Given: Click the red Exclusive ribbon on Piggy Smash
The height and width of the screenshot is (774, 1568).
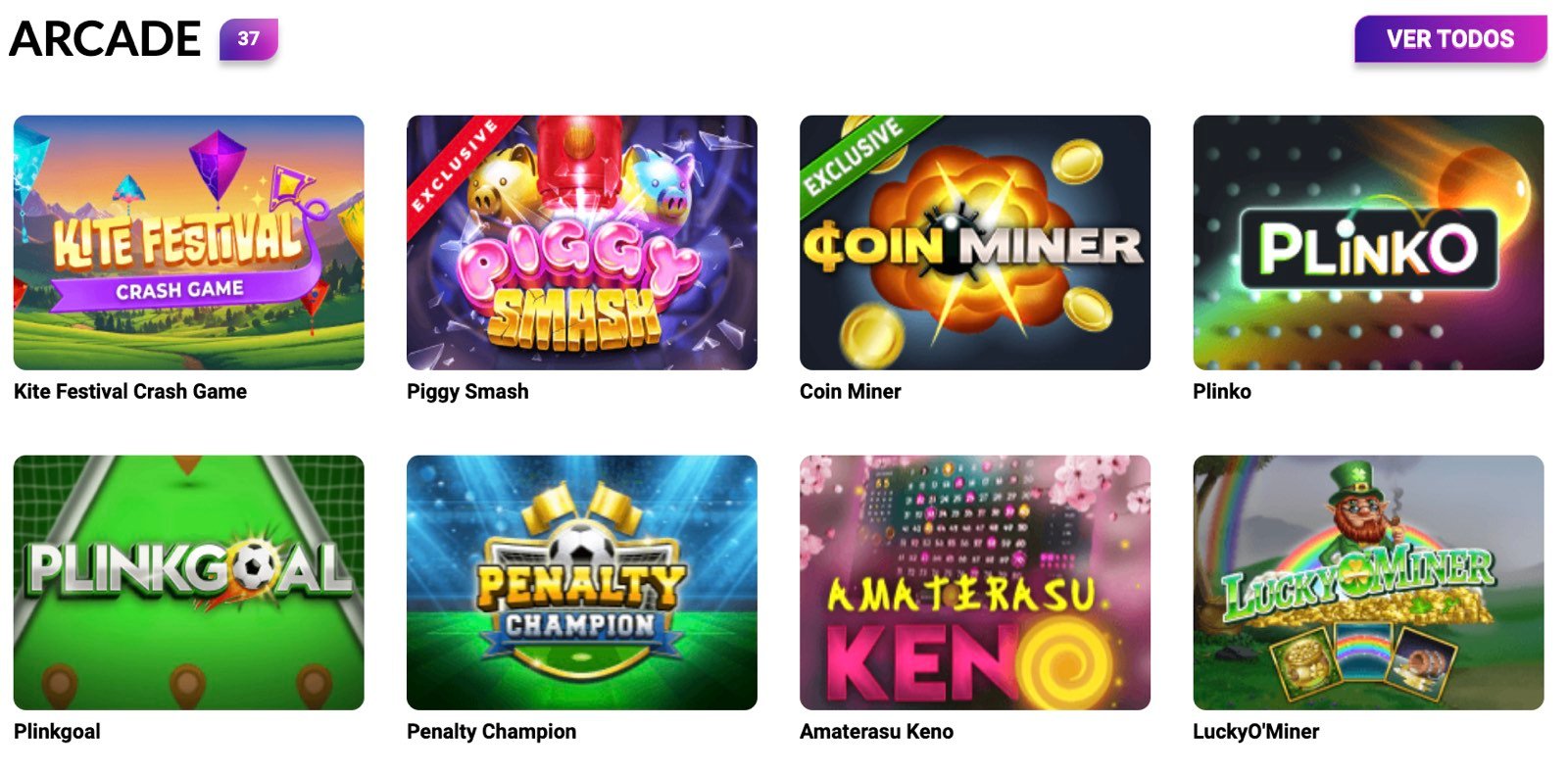Looking at the screenshot, I should point(453,167).
